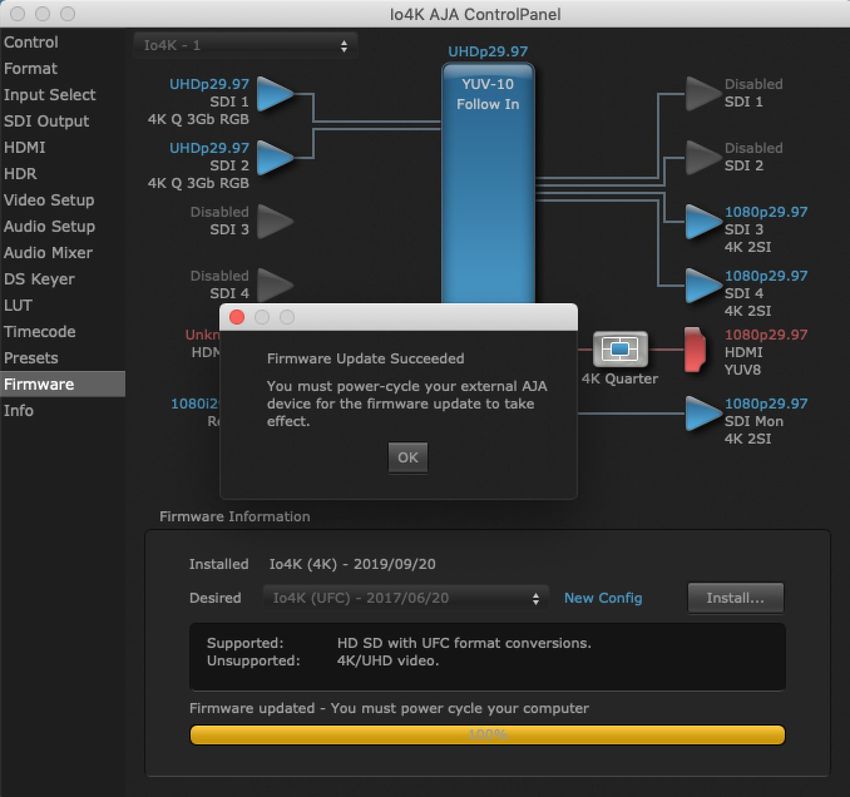Click the SDI 4 output label
850x797 pixels.
pos(744,293)
